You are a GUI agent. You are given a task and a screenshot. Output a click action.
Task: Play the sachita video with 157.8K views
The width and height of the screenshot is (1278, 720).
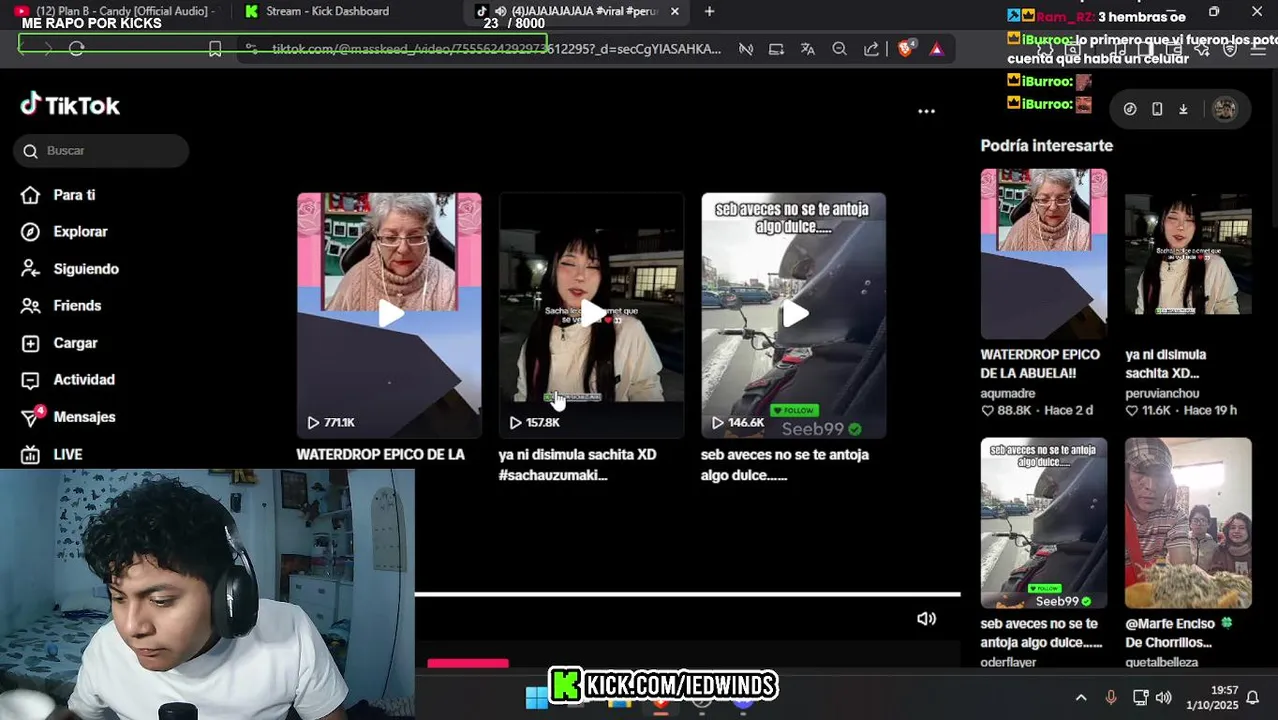pos(591,314)
